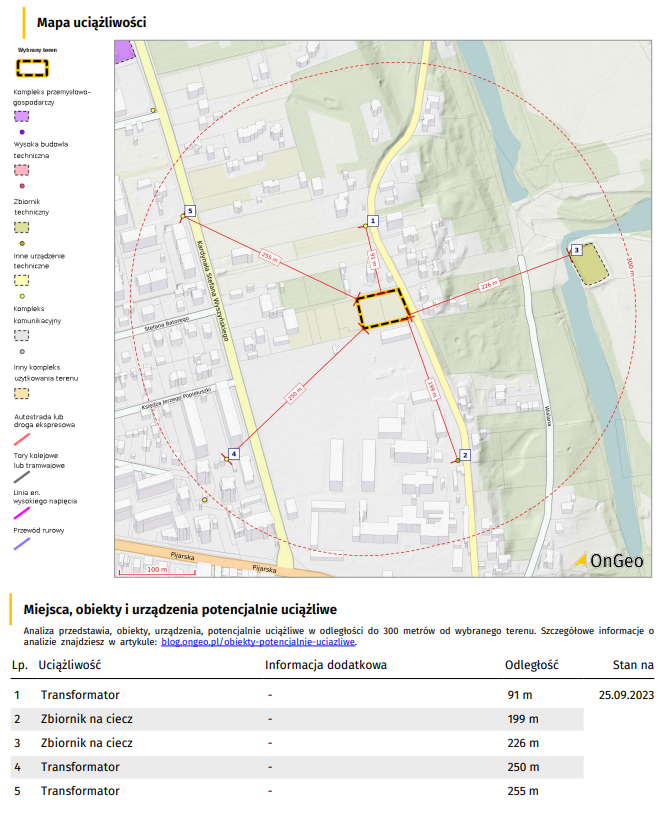Click the purple industrial complex legend swatch
Screen dimensions: 669x819
[21, 116]
